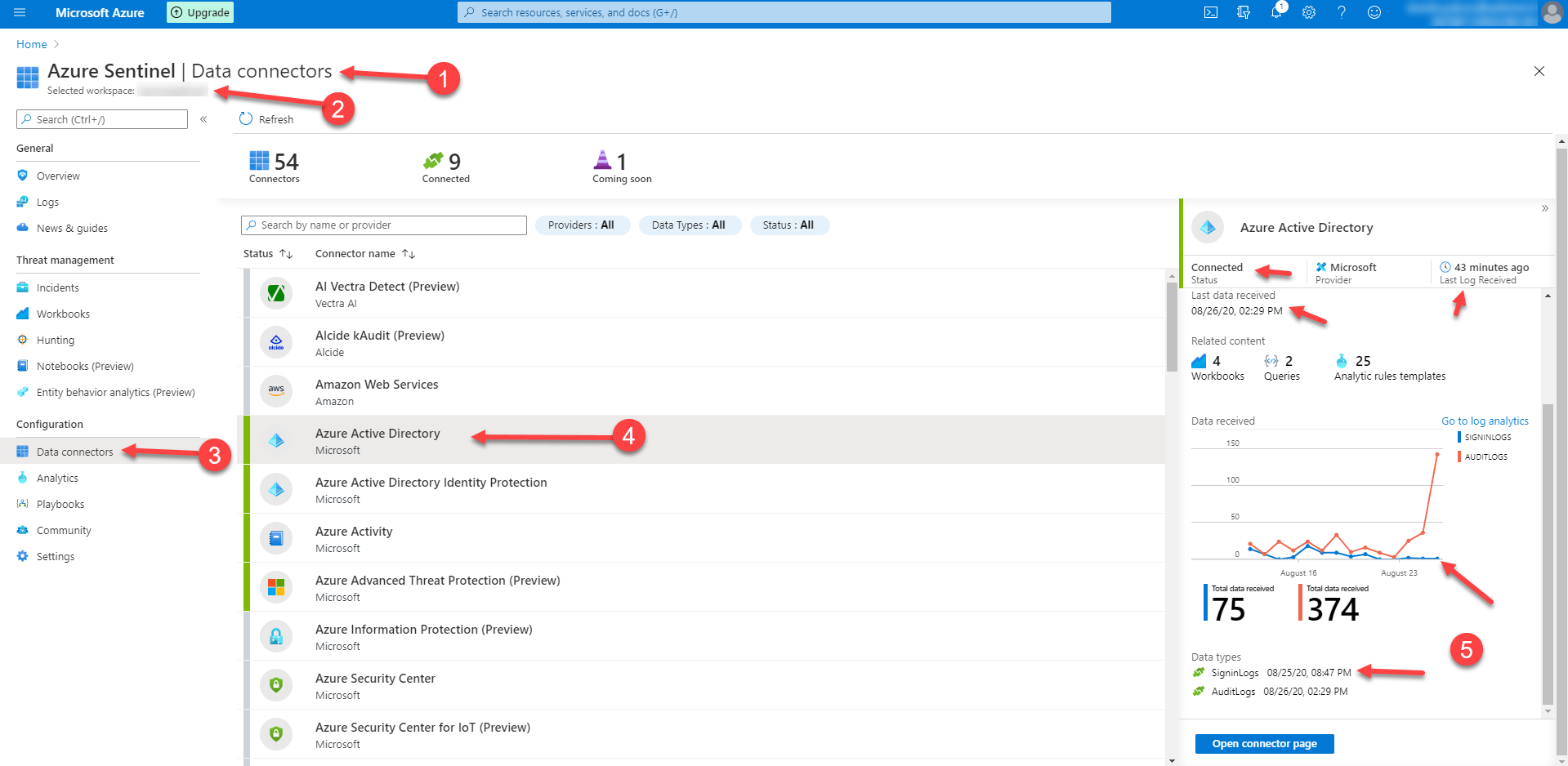Click the Amazon Web Services connector icon
1568x766 pixels.
276,390
